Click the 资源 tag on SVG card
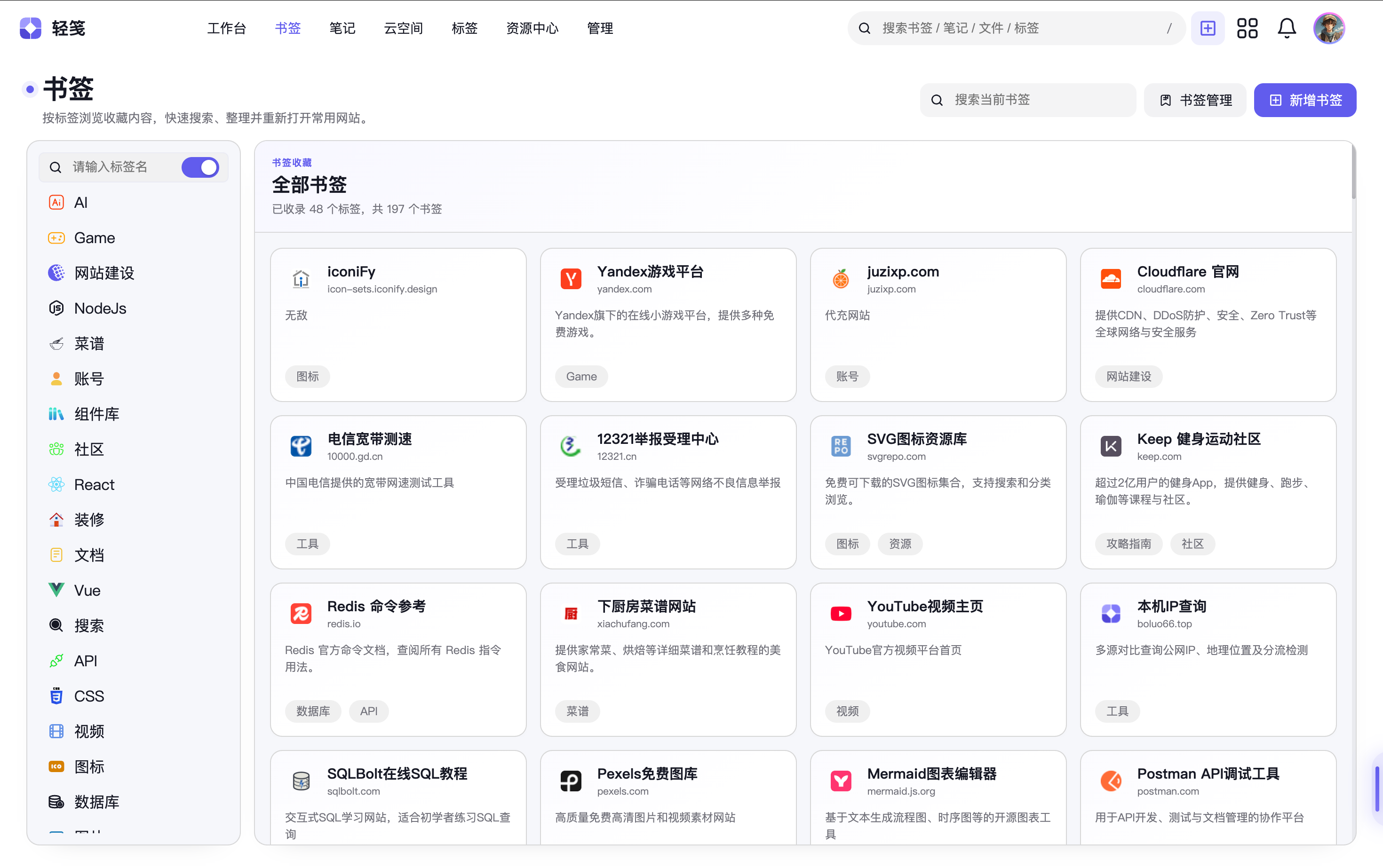Screen dimensions: 1383x868 pos(900,544)
